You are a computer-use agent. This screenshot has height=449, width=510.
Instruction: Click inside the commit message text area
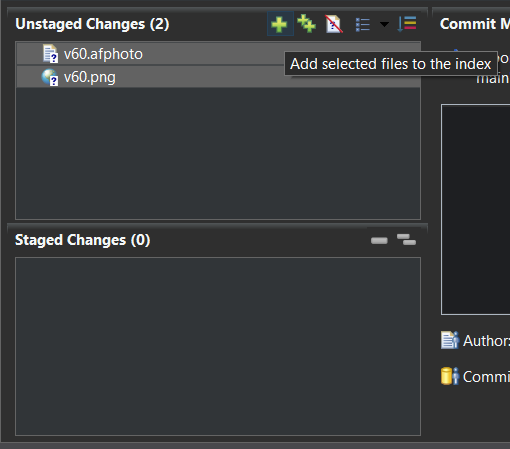click(x=476, y=209)
